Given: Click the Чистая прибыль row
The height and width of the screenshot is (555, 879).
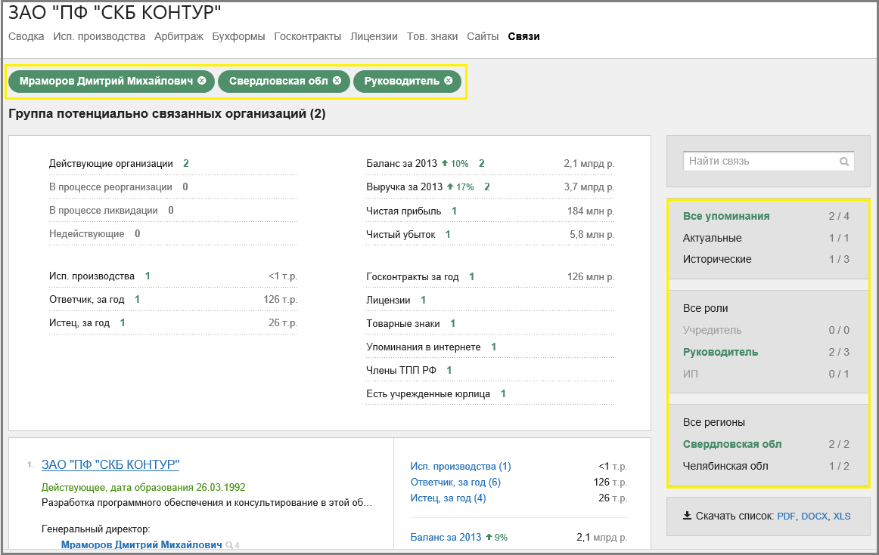Looking at the screenshot, I should 490,211.
